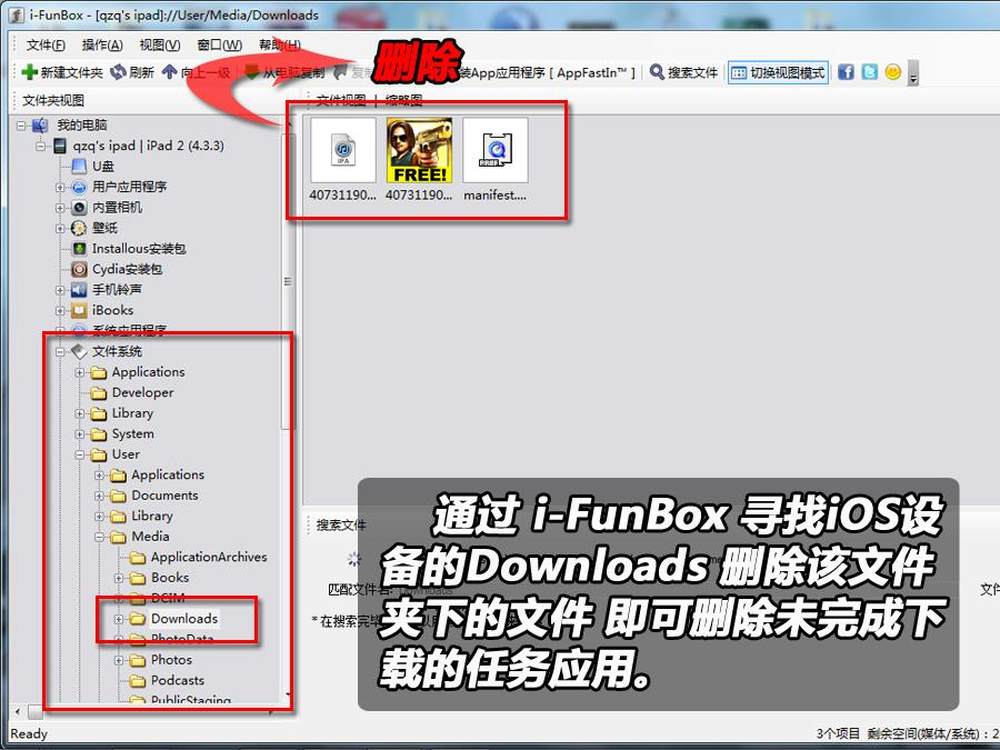Click the New Folder (新建文件夹) toolbar button

click(x=62, y=73)
